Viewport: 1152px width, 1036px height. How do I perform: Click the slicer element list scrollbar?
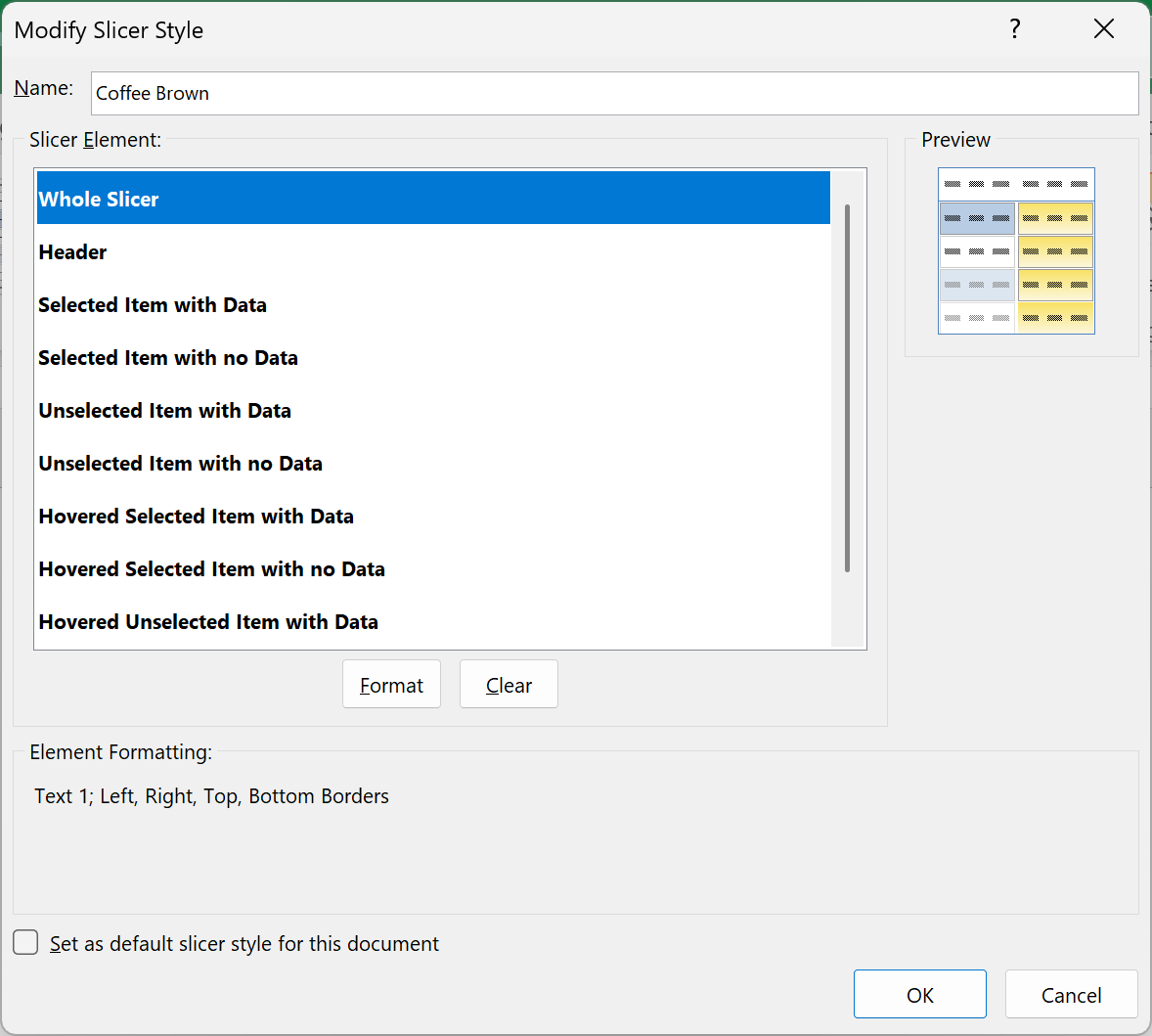(x=847, y=388)
